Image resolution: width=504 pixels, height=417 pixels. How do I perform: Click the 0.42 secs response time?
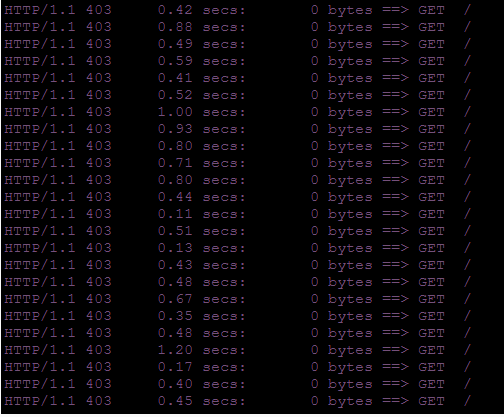click(x=201, y=10)
